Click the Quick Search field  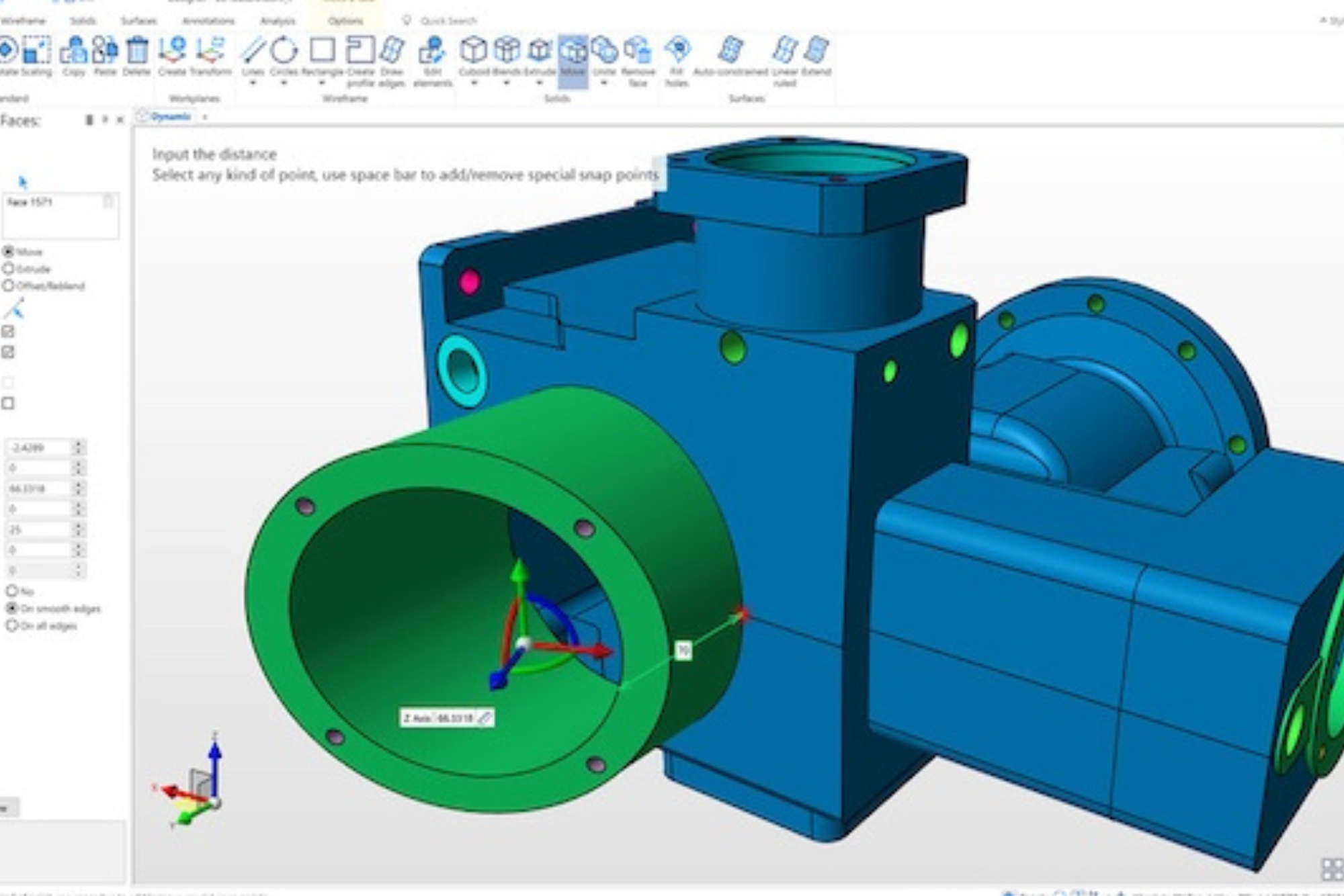[x=448, y=21]
